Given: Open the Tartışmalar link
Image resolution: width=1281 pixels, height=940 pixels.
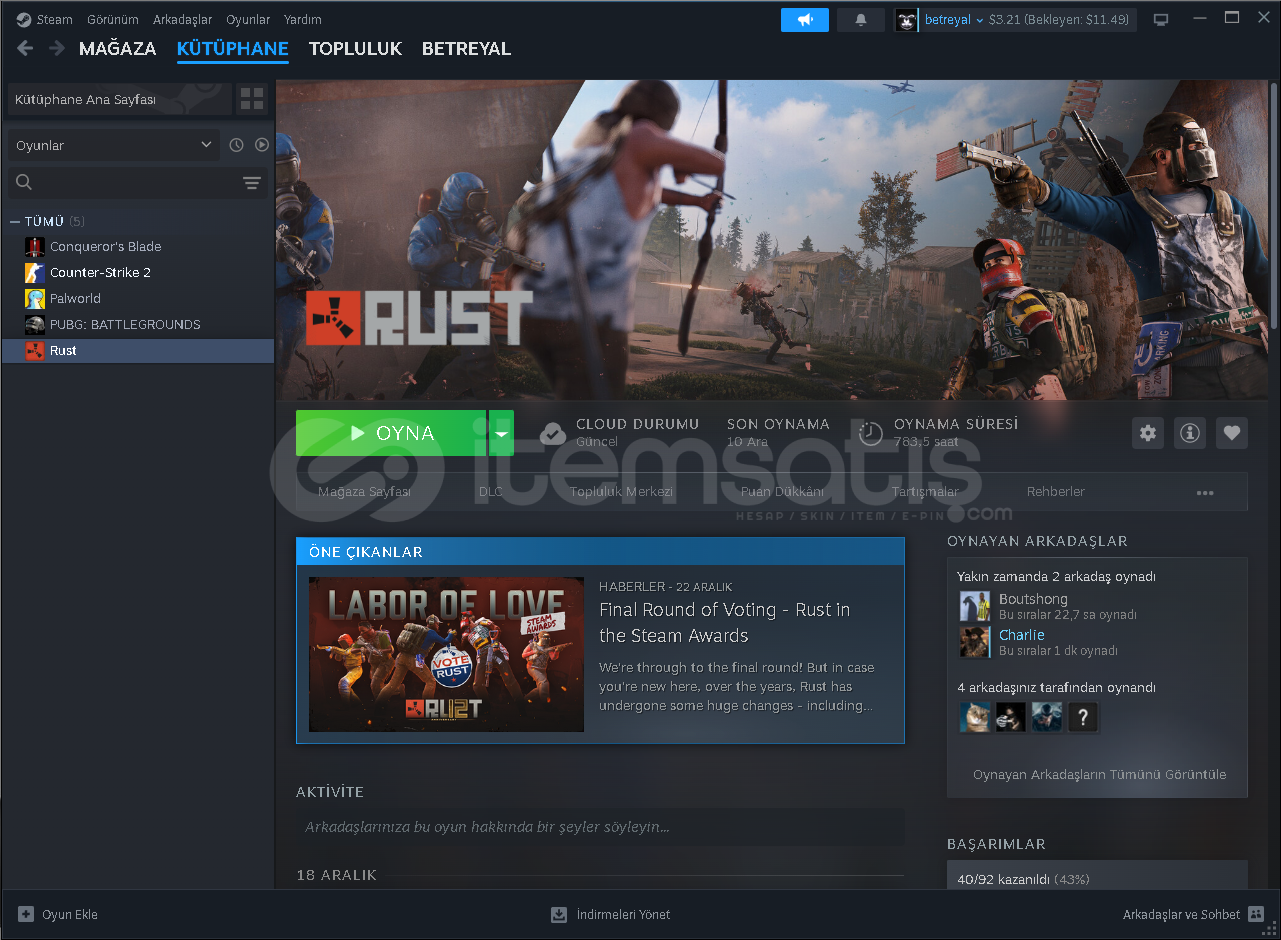Looking at the screenshot, I should [x=925, y=492].
